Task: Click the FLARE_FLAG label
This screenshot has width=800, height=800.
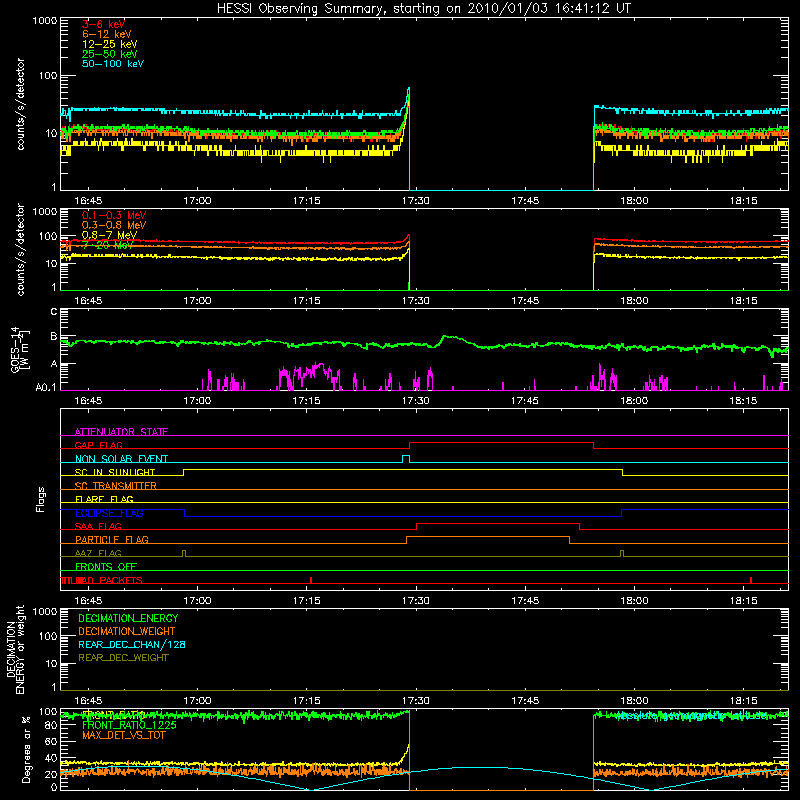Action: pos(104,499)
